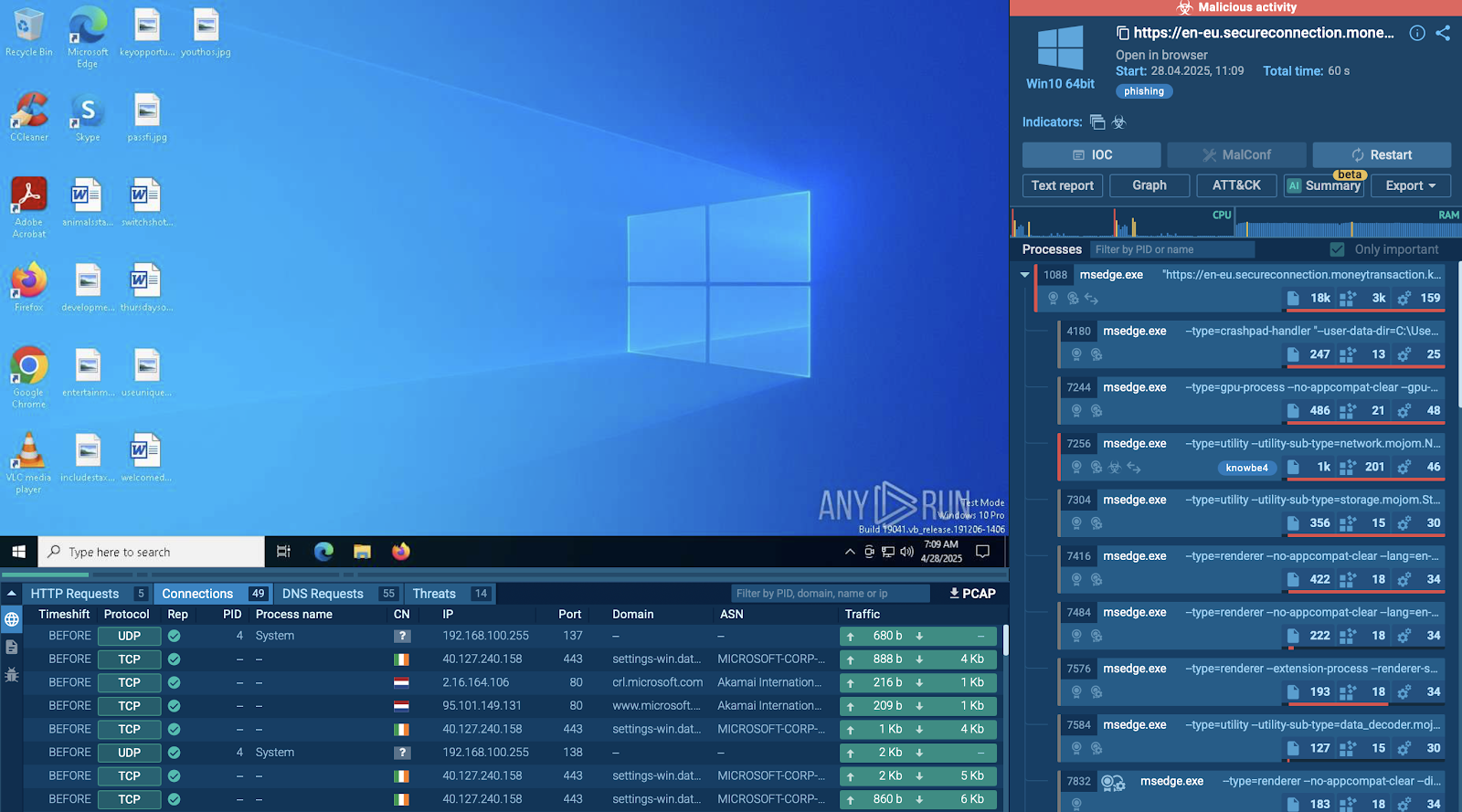
Task: Open Firefox from the taskbar
Action: (401, 552)
